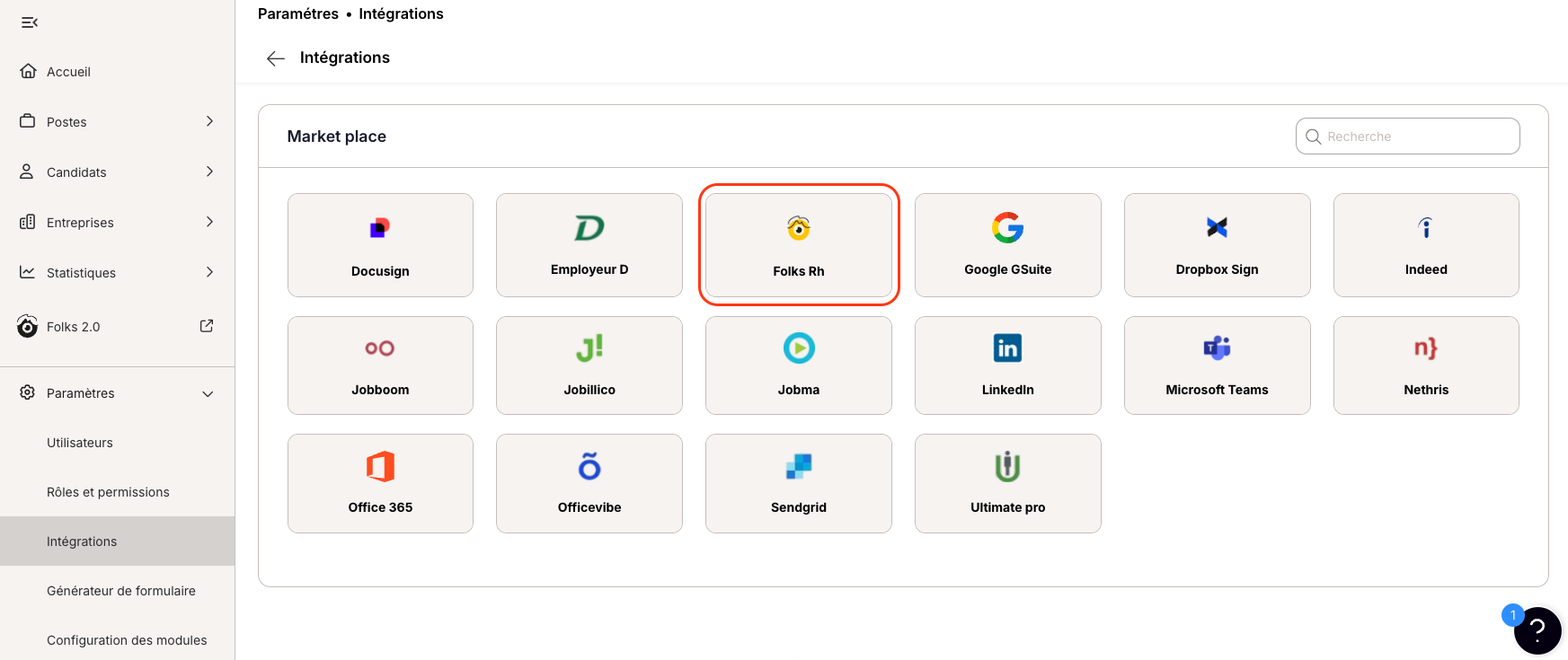
Task: Expand the Entreprises submenu chevron
Action: tap(209, 222)
